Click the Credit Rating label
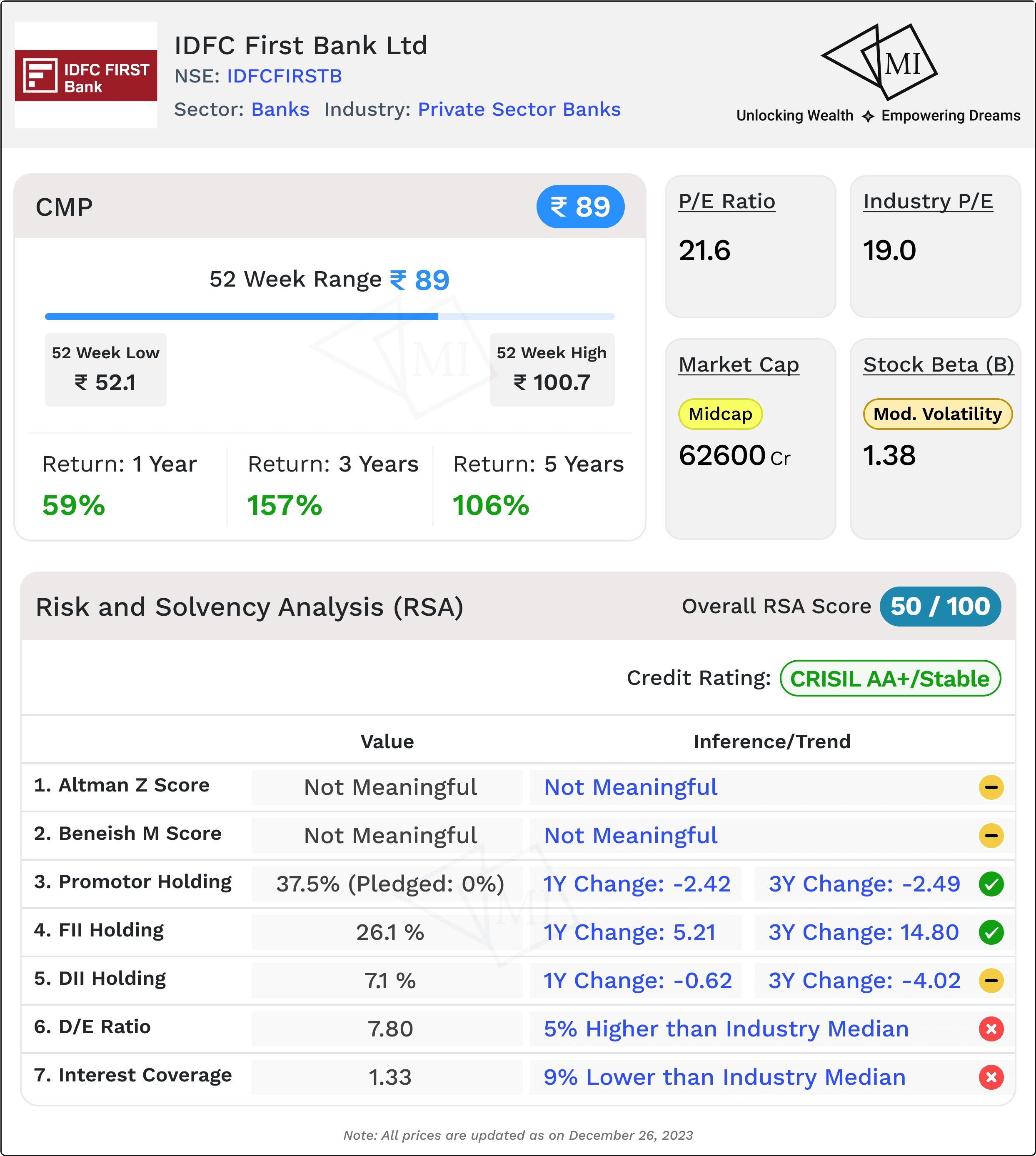The image size is (1036, 1156). click(x=699, y=678)
